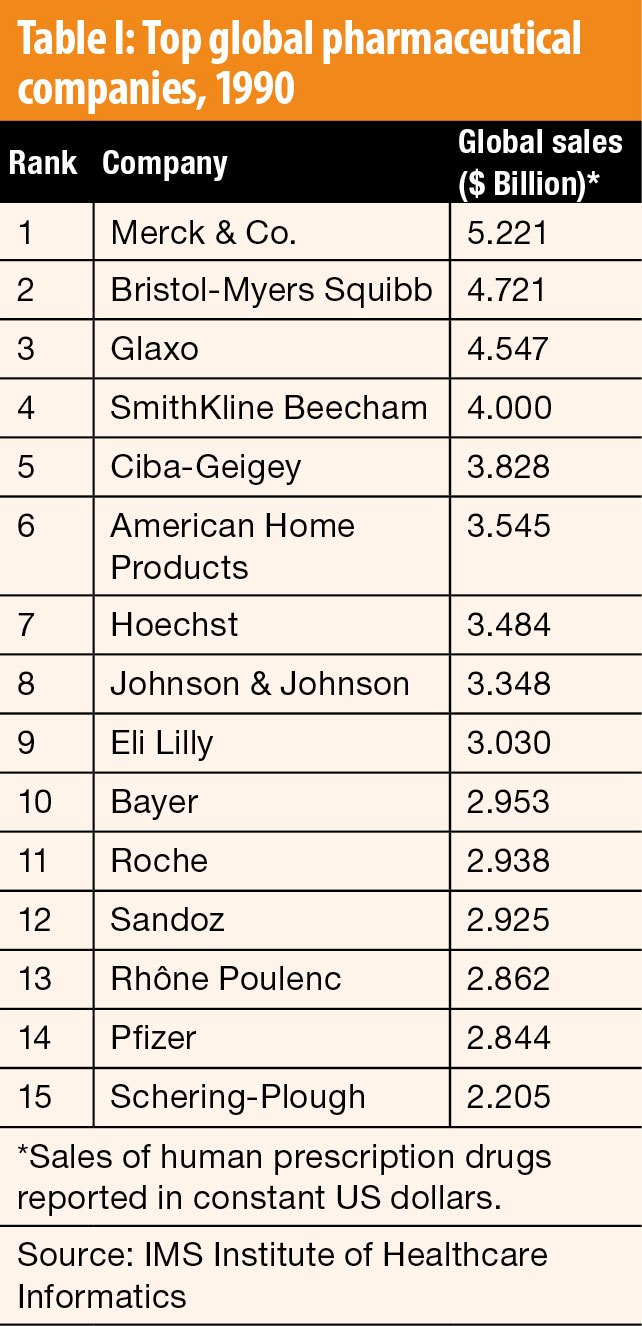Select Hoechst sales value 3.484
642x1326 pixels.
508,625
